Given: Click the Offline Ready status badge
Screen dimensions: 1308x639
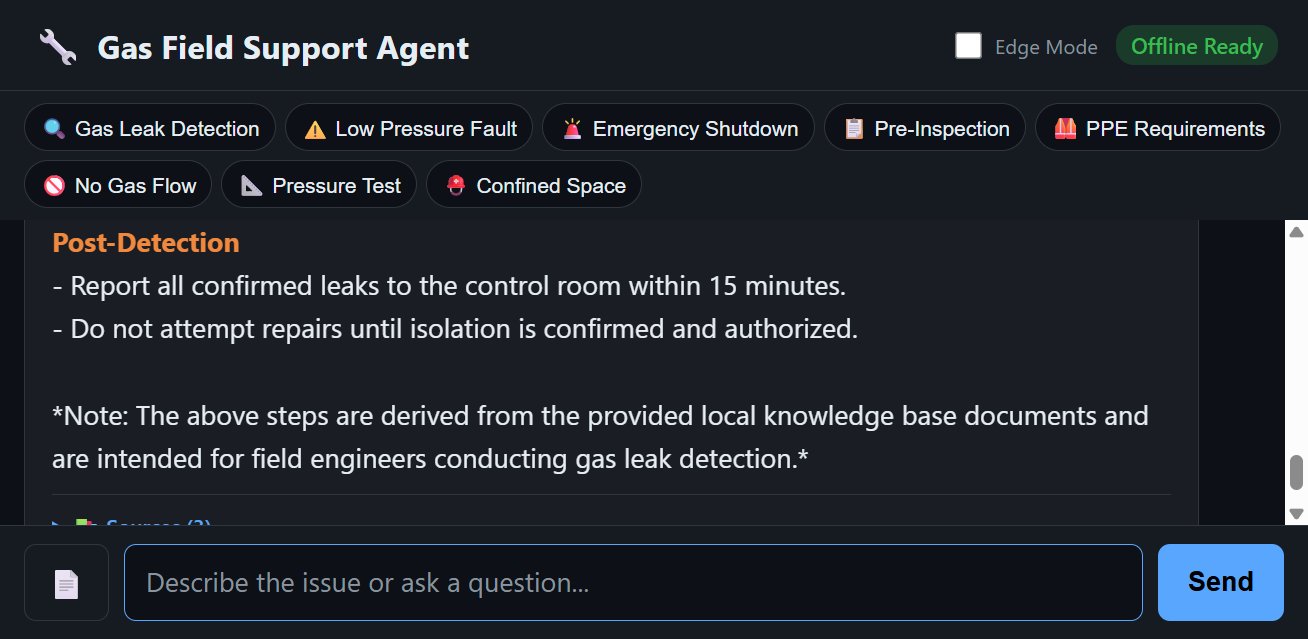Looking at the screenshot, I should click(1196, 45).
